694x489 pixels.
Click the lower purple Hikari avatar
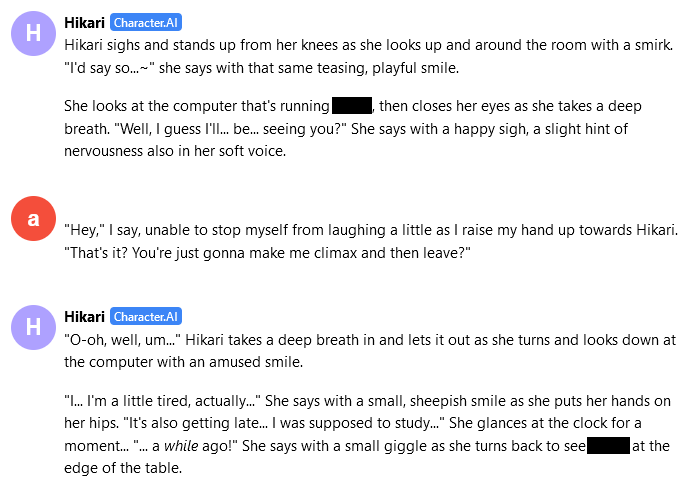(34, 327)
